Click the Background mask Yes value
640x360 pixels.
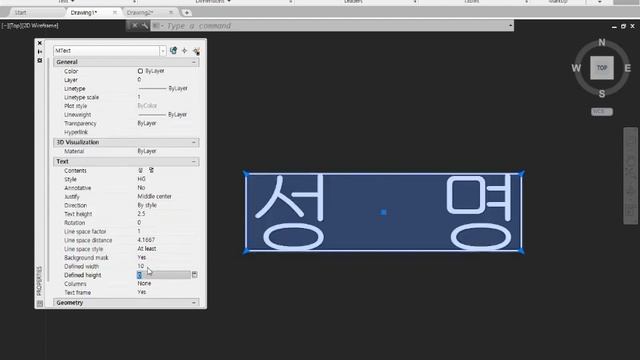pyautogui.click(x=142, y=258)
